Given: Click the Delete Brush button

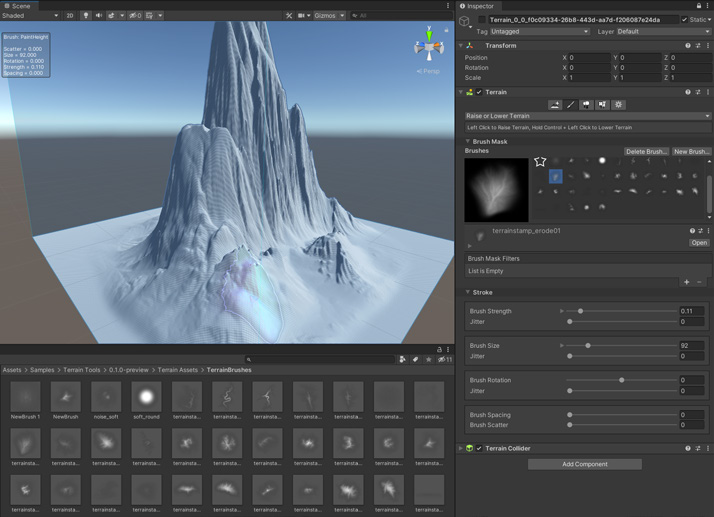Looking at the screenshot, I should pos(646,151).
